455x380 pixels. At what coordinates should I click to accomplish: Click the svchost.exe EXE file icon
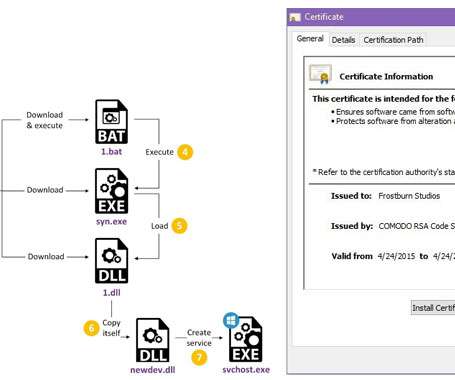(246, 340)
